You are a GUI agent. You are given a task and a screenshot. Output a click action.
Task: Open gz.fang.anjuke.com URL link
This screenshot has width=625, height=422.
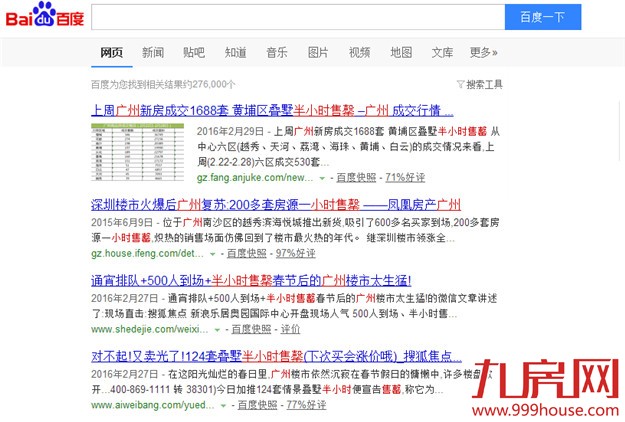tap(255, 178)
